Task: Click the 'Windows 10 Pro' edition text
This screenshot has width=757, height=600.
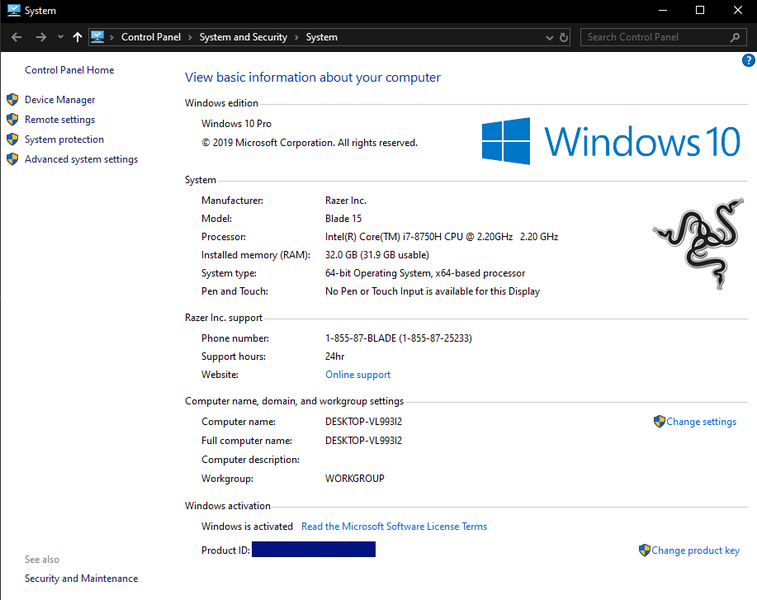Action: [x=236, y=124]
